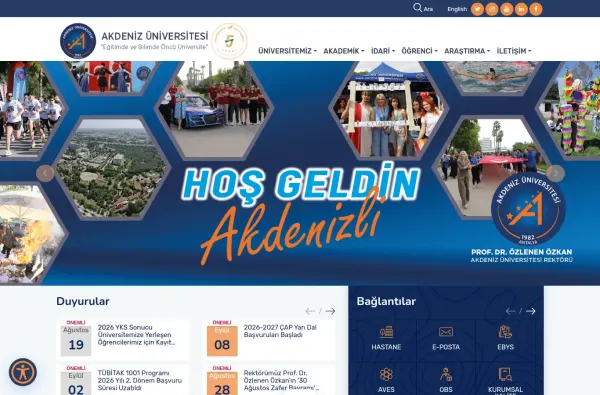Expand the İDARİ menu
Image resolution: width=600 pixels, height=395 pixels.
coord(383,51)
